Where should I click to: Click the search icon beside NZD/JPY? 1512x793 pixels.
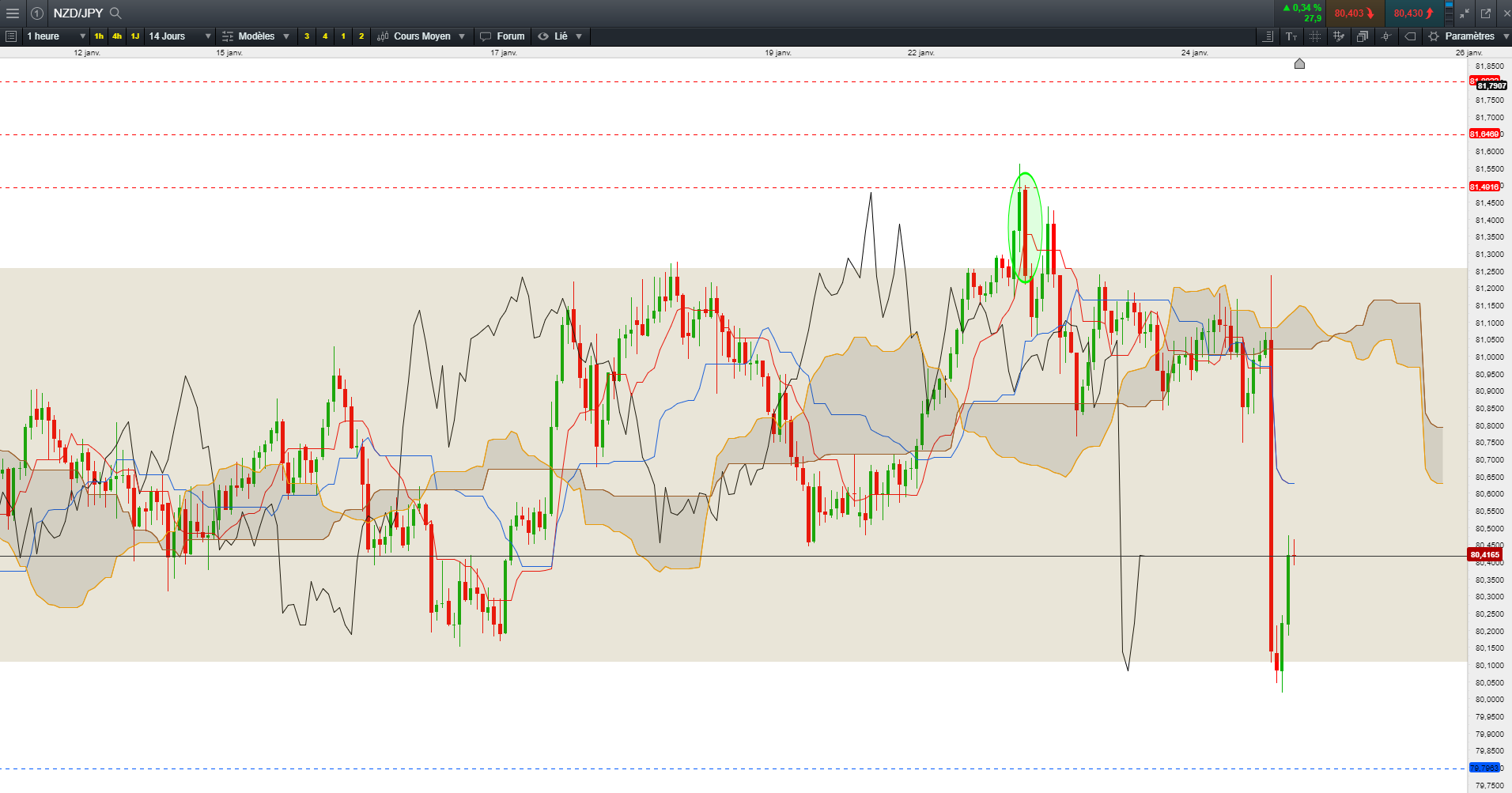(x=115, y=13)
